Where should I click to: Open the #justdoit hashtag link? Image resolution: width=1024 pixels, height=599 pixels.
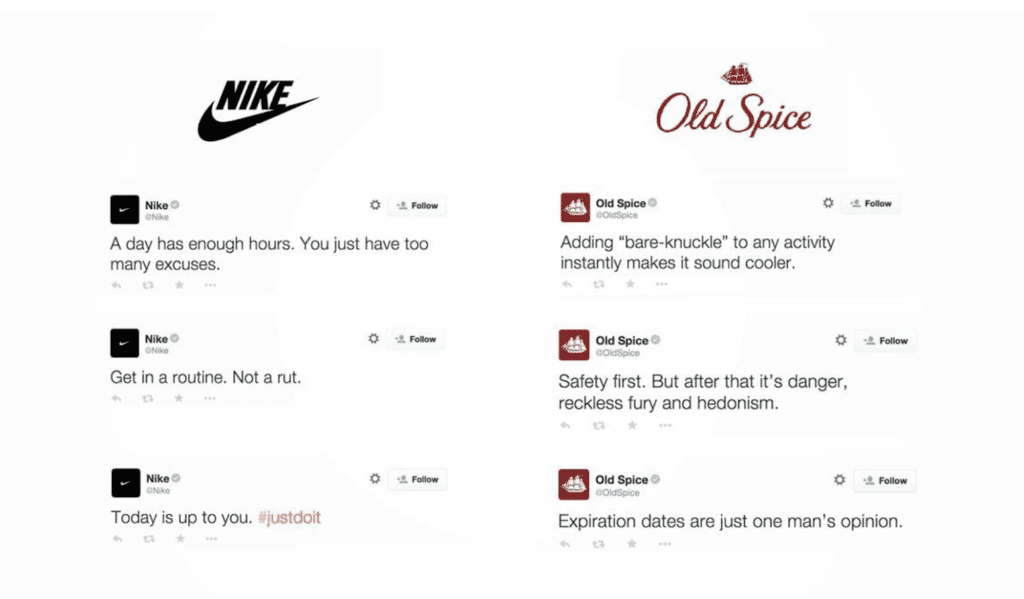click(289, 518)
